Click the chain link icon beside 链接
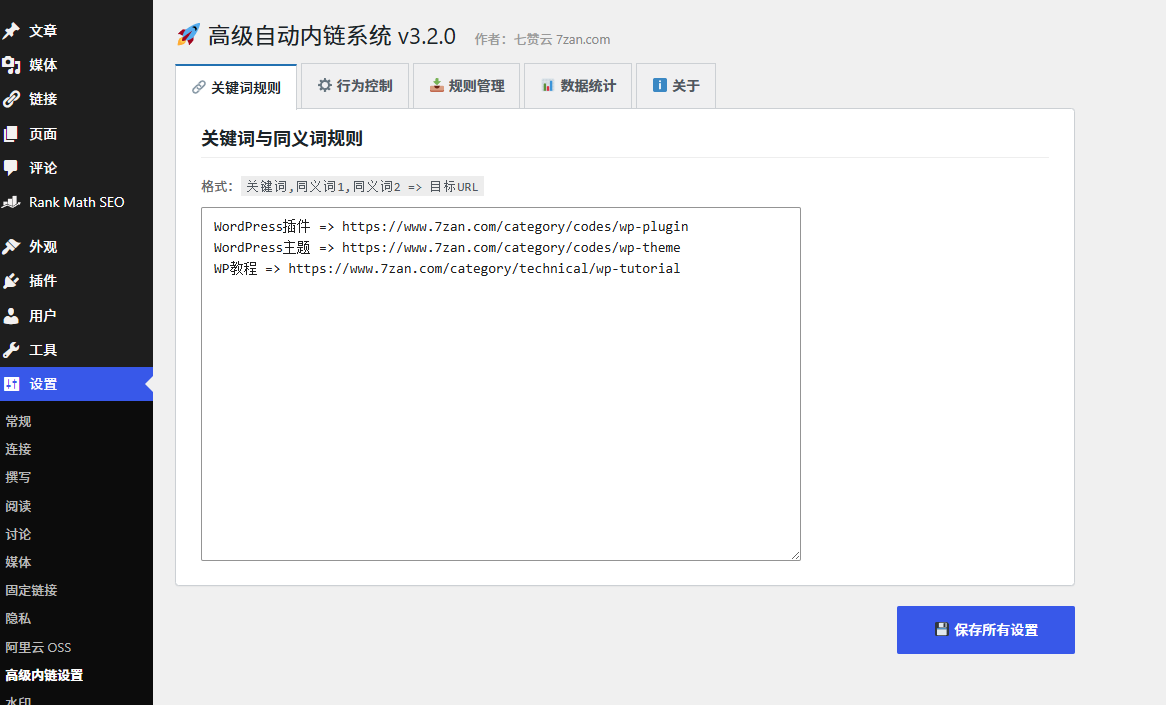Viewport: 1166px width, 705px height. [11, 99]
